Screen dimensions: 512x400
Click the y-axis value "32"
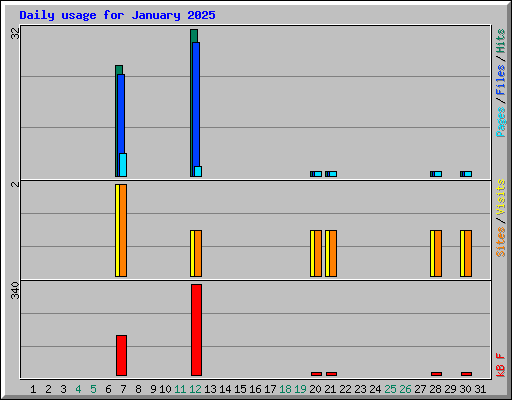(15, 33)
